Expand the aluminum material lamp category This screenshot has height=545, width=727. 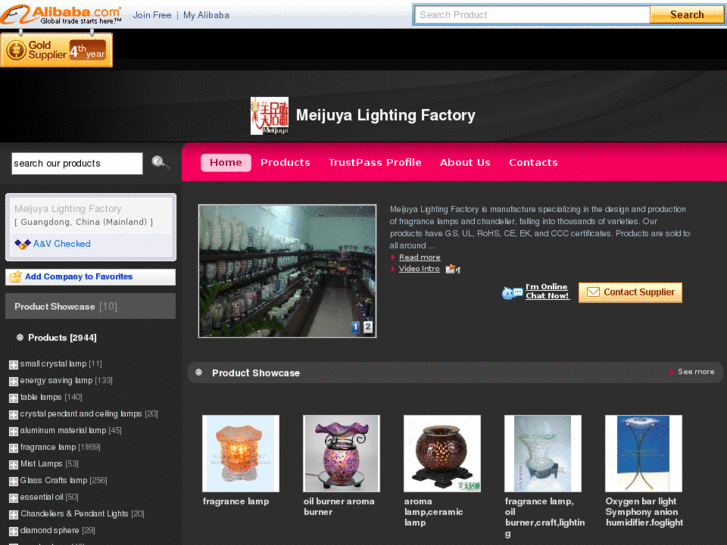pos(13,431)
